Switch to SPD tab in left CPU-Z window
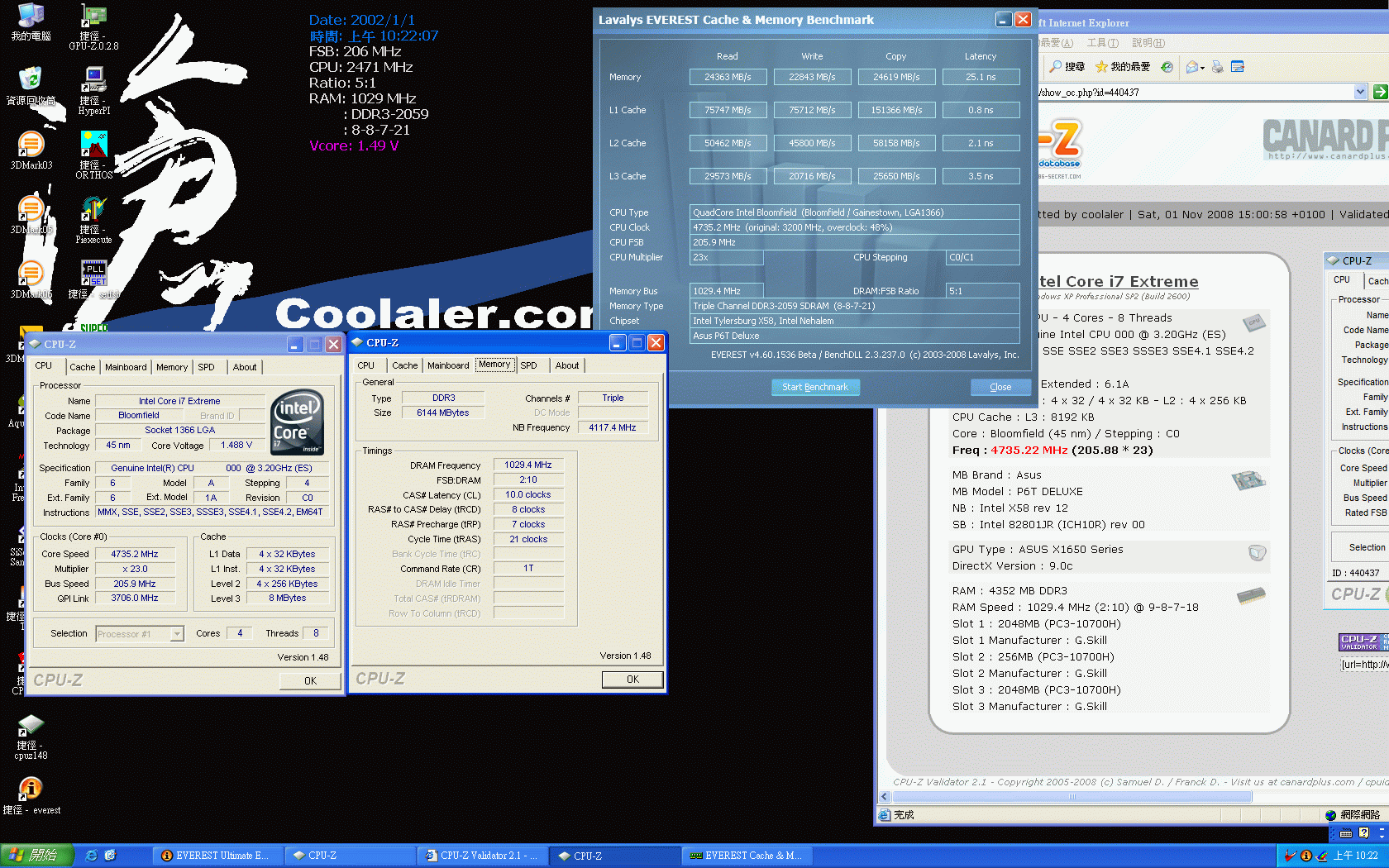 [x=206, y=367]
